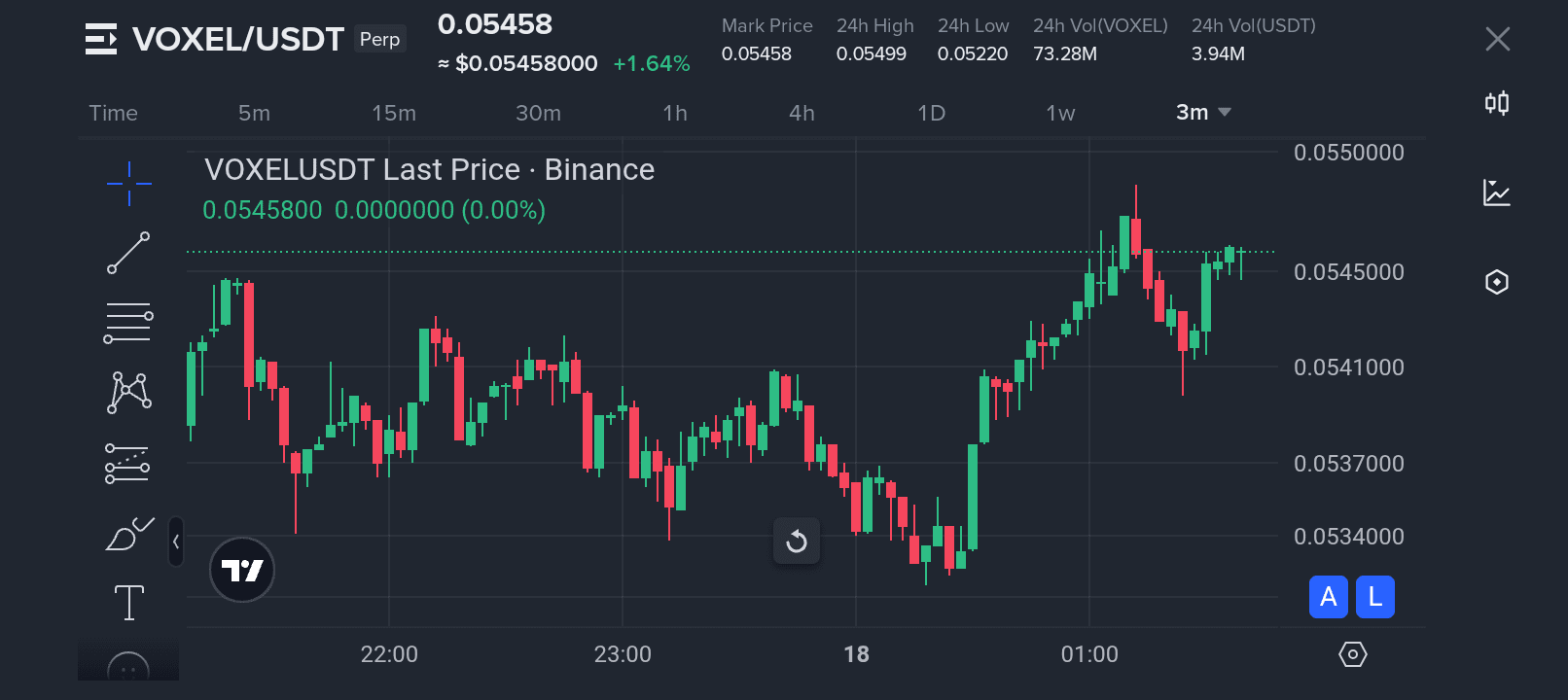Click the 01:00 time axis label

point(1089,654)
